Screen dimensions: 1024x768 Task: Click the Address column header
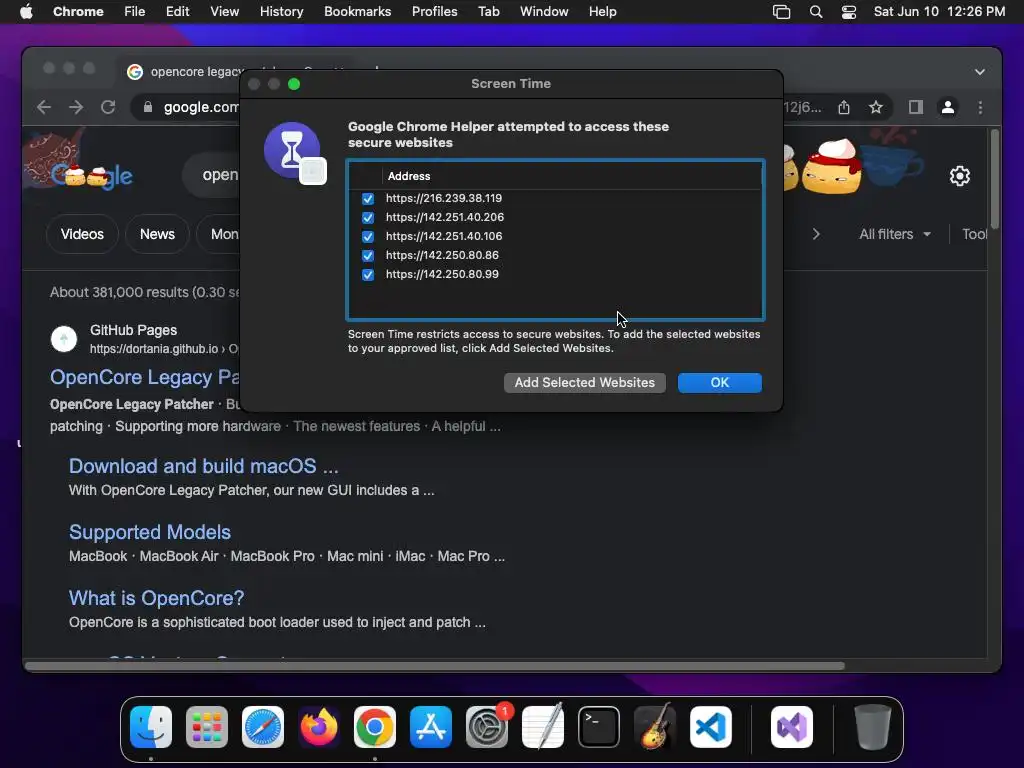(409, 176)
